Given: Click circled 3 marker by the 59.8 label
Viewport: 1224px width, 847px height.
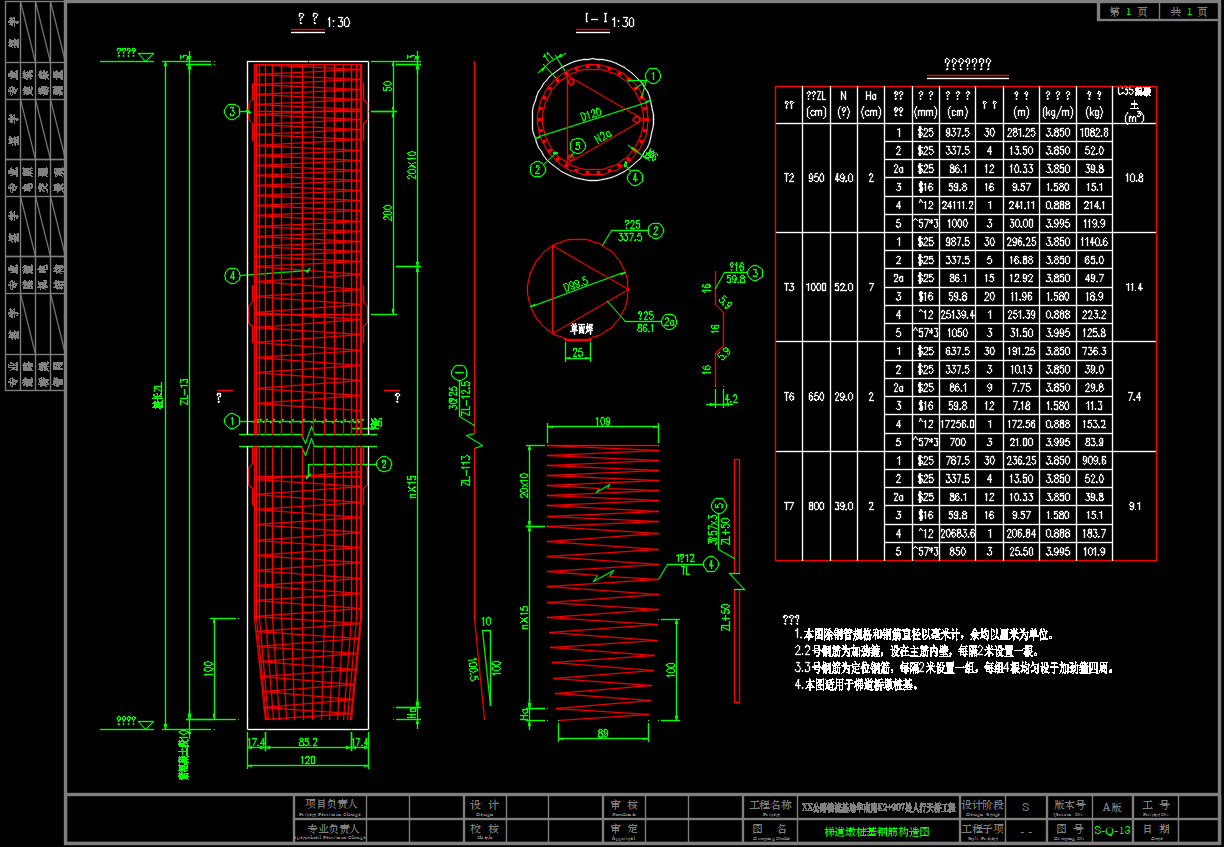Looking at the screenshot, I should [x=756, y=273].
